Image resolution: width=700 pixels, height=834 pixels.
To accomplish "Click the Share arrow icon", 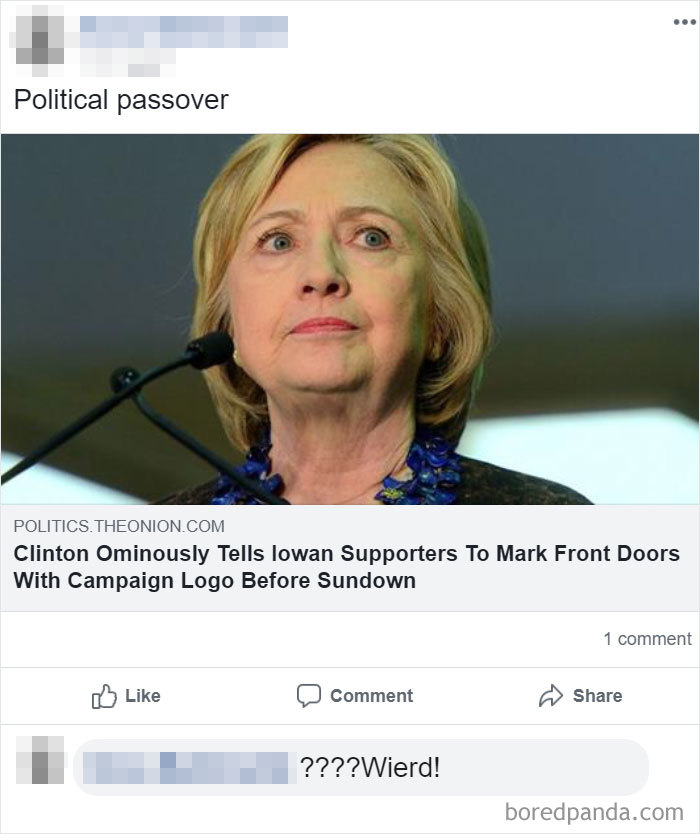I will coord(551,696).
